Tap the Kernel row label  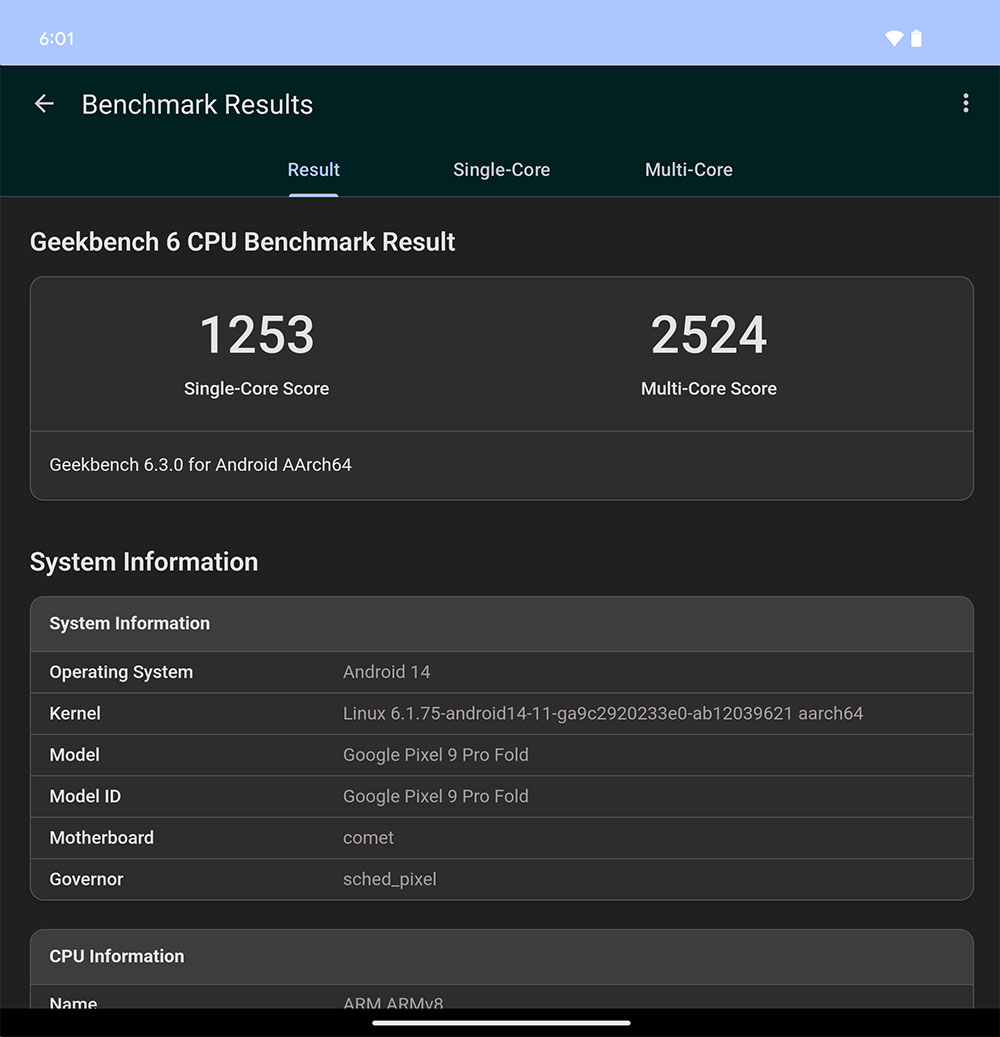tap(75, 714)
